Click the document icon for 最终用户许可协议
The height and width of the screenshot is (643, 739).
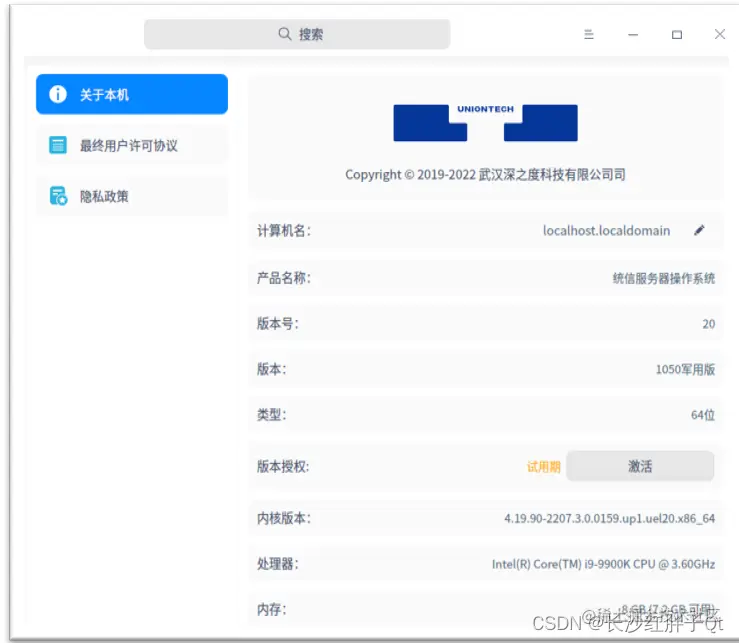(58, 145)
